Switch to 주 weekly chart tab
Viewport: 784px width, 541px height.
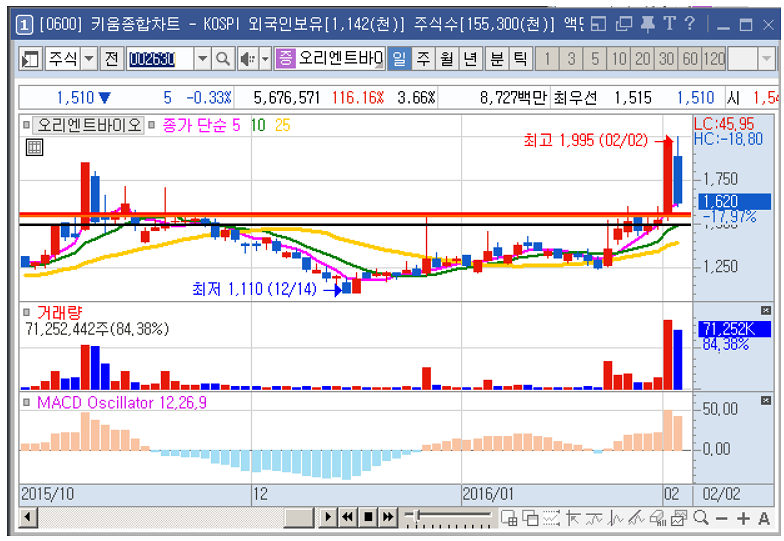click(x=423, y=59)
